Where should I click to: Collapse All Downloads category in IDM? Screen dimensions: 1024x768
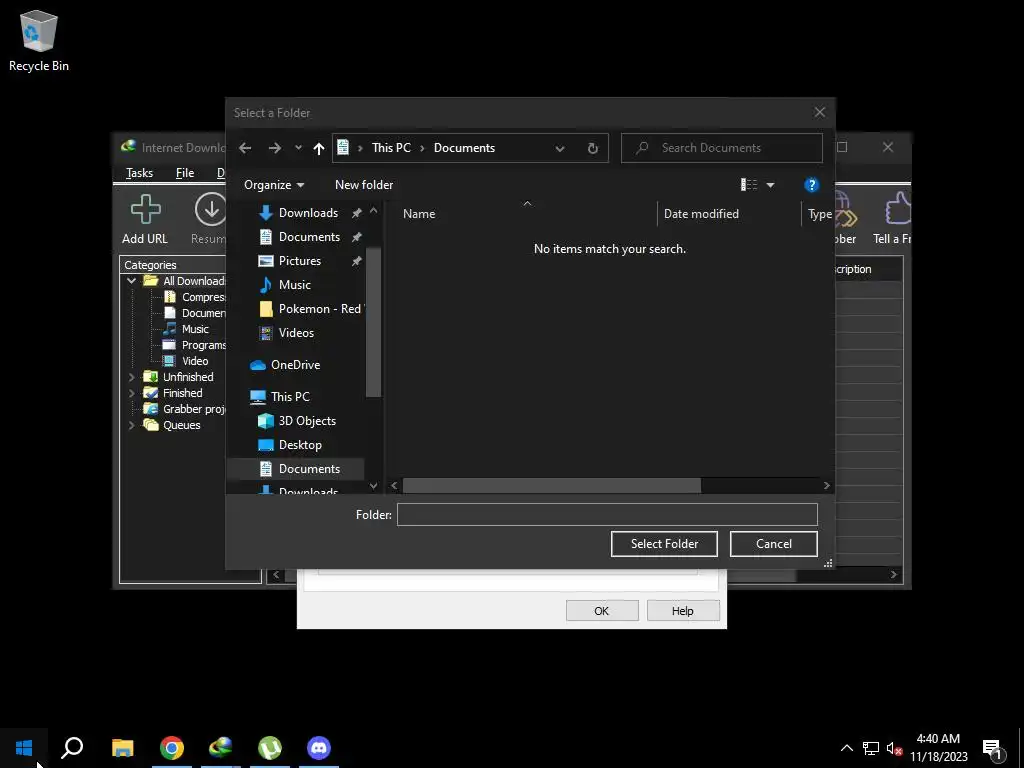(132, 281)
